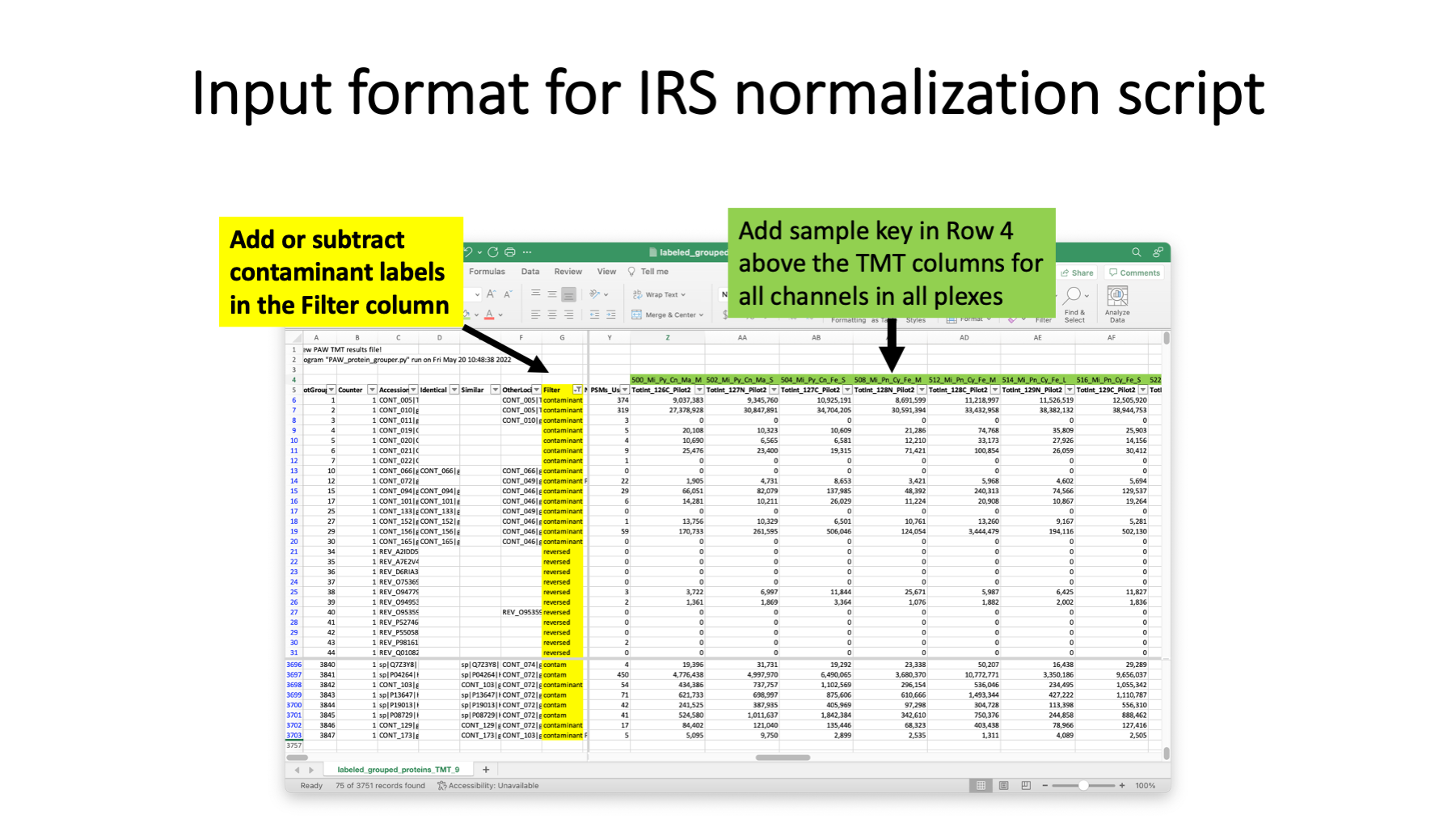
Task: Click the coauthoring people icon at top right
Action: coord(1158,252)
